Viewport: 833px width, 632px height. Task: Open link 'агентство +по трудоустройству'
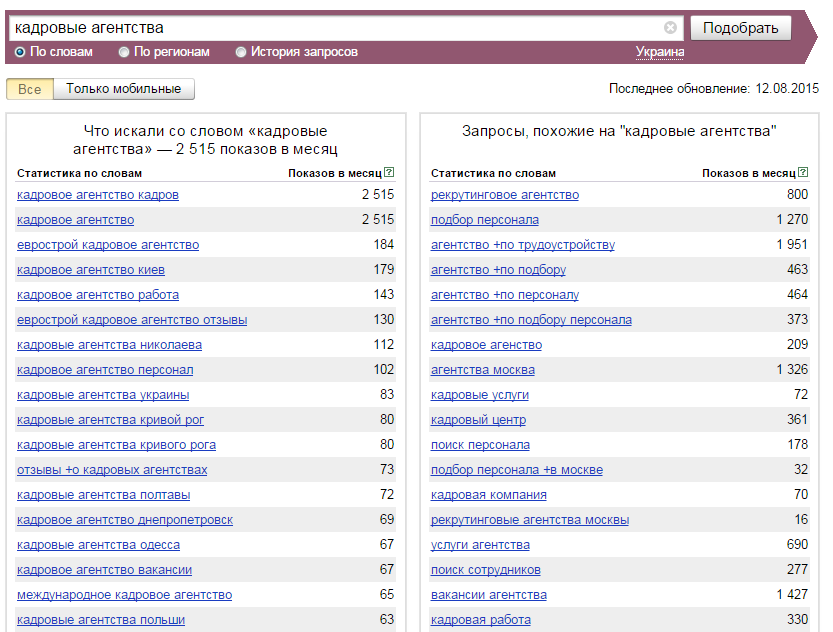point(523,245)
